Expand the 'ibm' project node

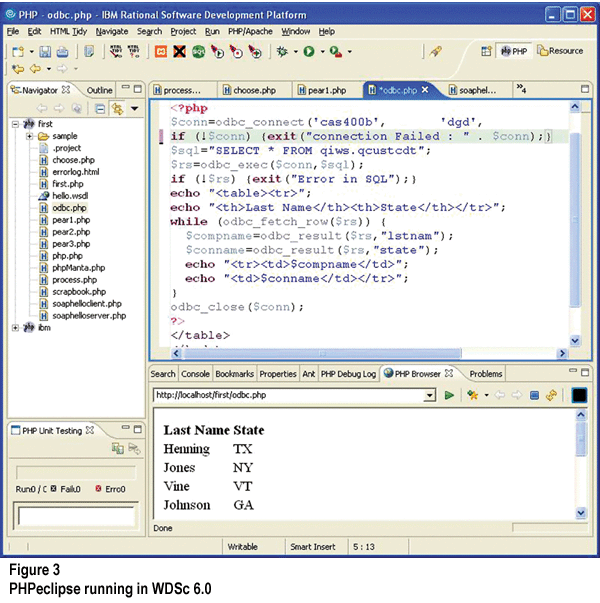point(15,328)
